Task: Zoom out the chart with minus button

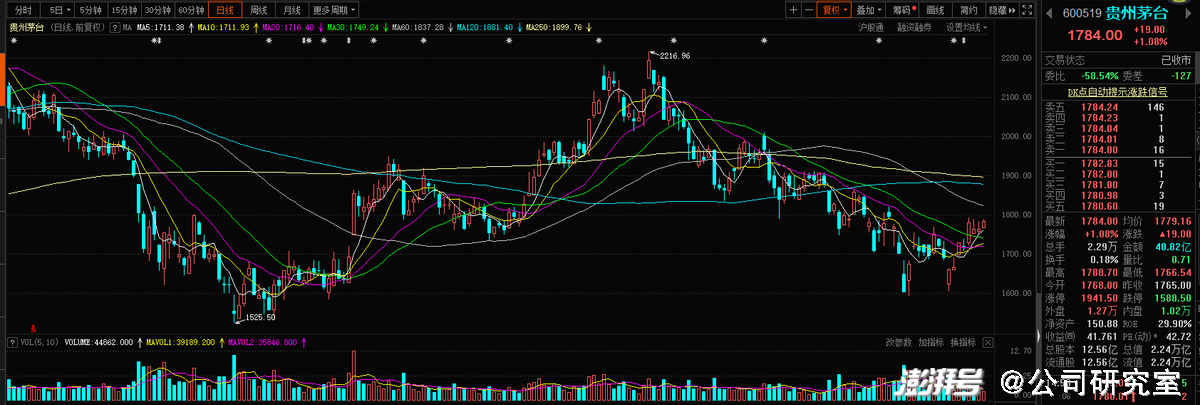Action: [809, 10]
